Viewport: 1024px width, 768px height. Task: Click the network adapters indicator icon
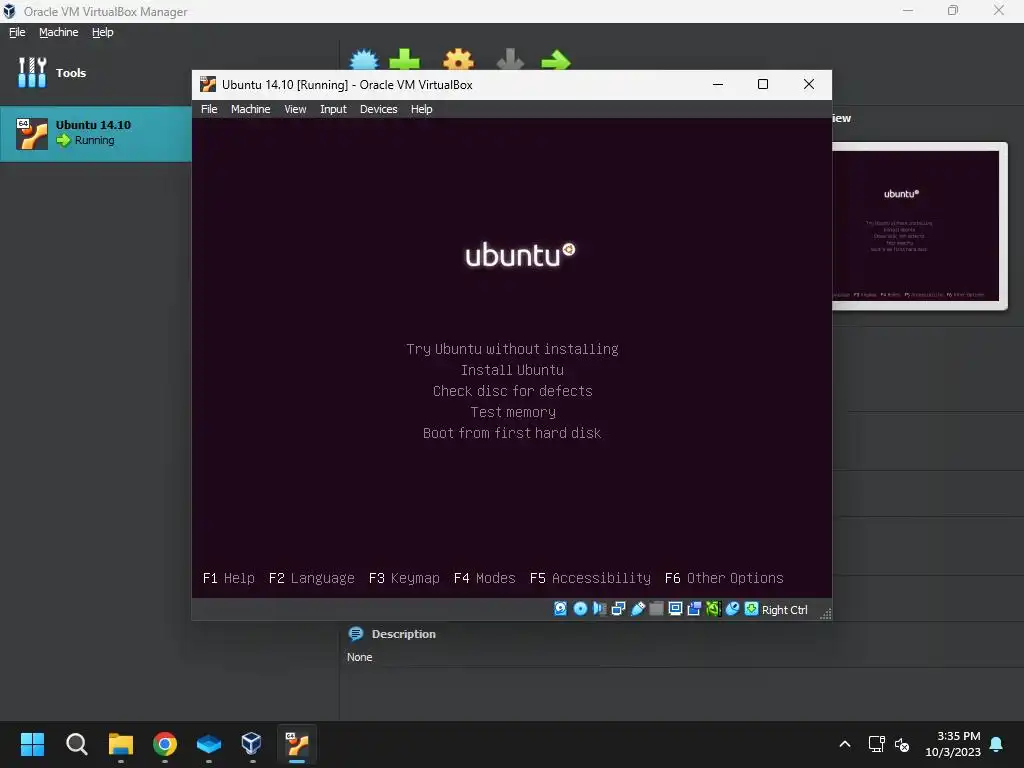click(x=618, y=609)
